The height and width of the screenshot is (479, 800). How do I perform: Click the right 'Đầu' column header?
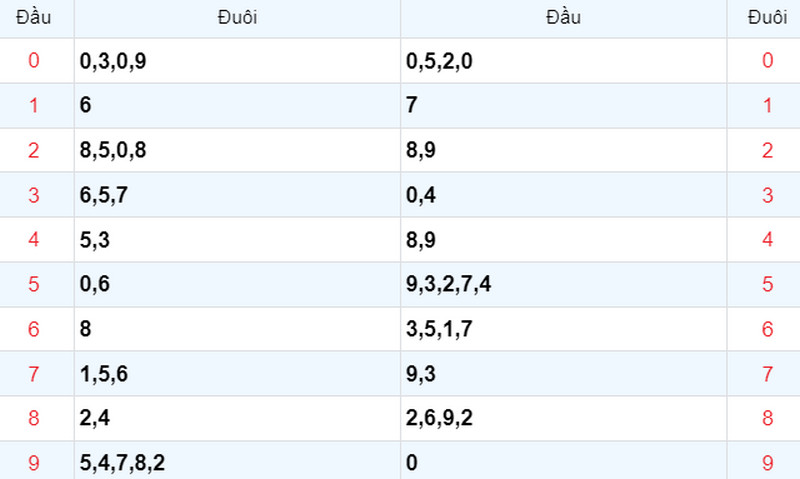pos(563,17)
